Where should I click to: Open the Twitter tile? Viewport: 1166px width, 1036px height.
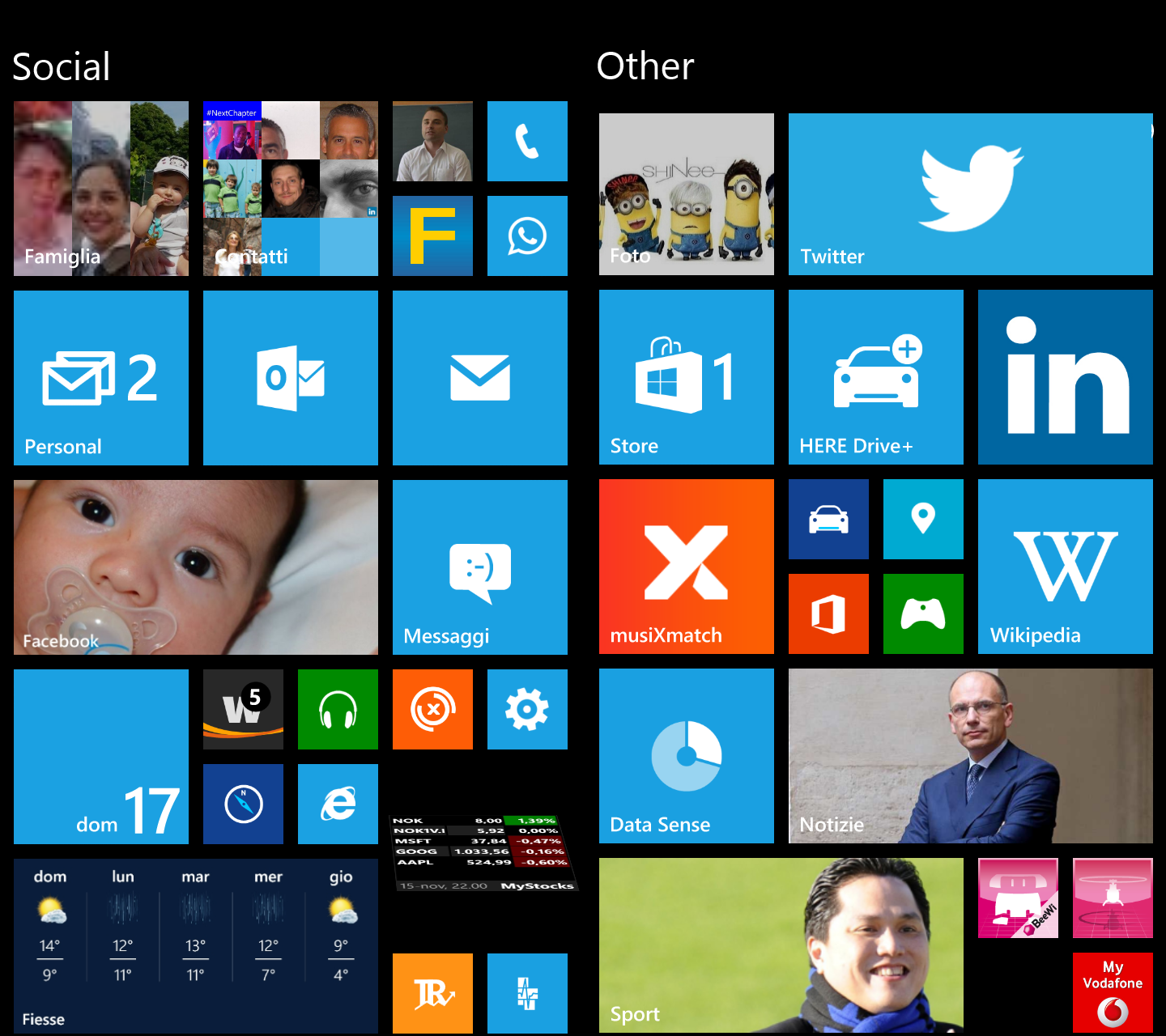(x=969, y=194)
